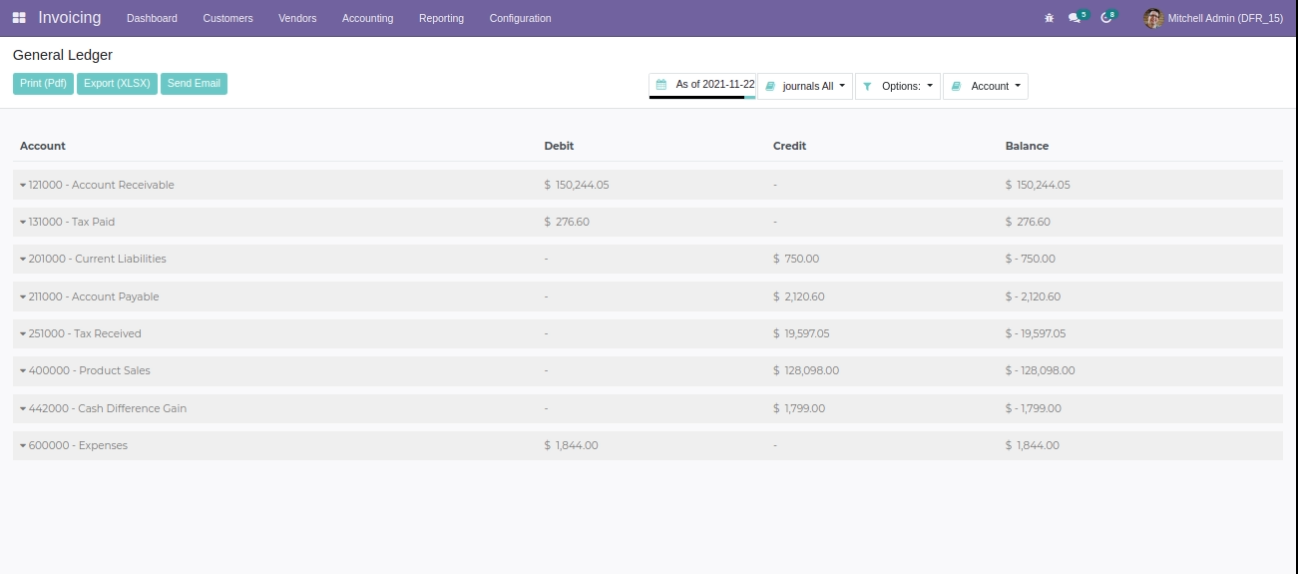Click the Print (Pdf) button
The image size is (1298, 574).
(x=43, y=84)
